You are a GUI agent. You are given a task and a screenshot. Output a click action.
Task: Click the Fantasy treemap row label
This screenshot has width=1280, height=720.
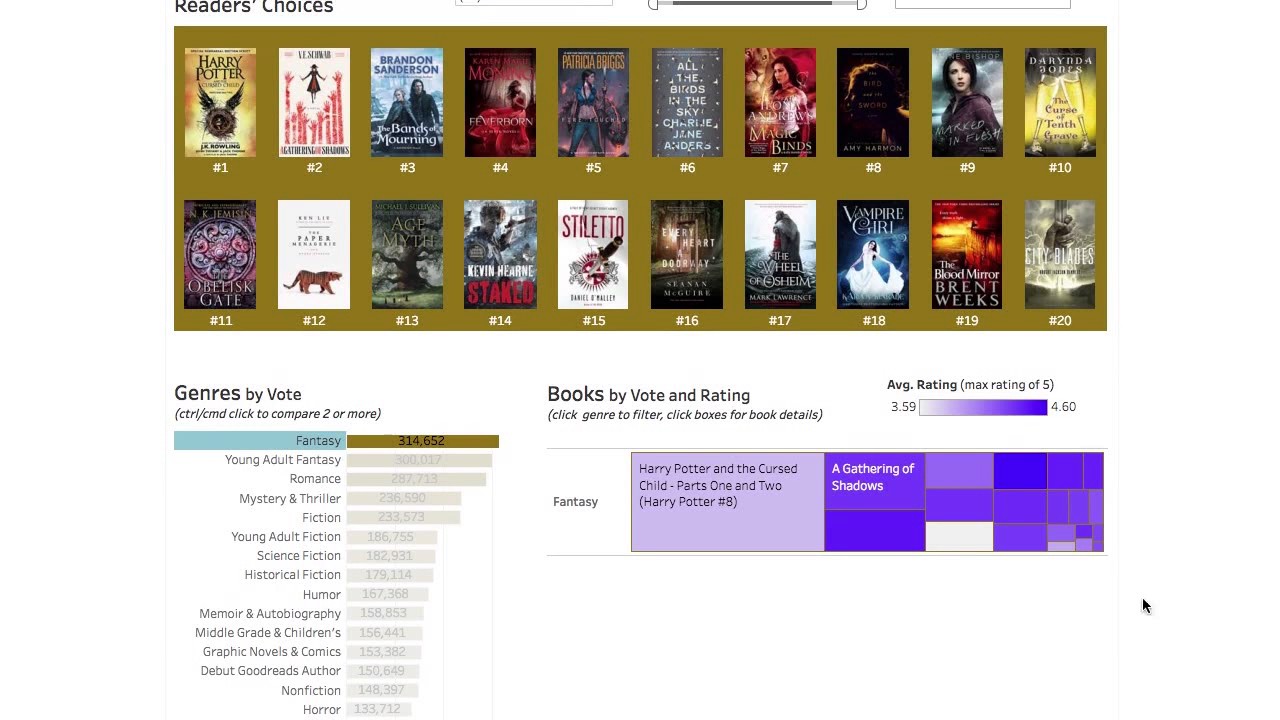(x=575, y=502)
